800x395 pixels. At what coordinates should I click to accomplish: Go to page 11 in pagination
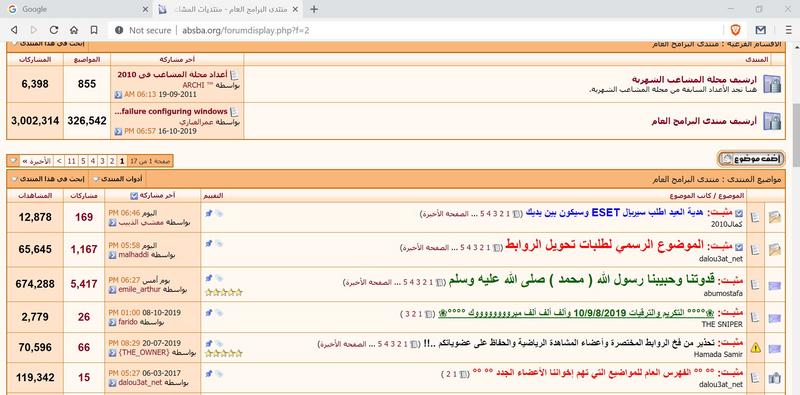click(x=71, y=161)
